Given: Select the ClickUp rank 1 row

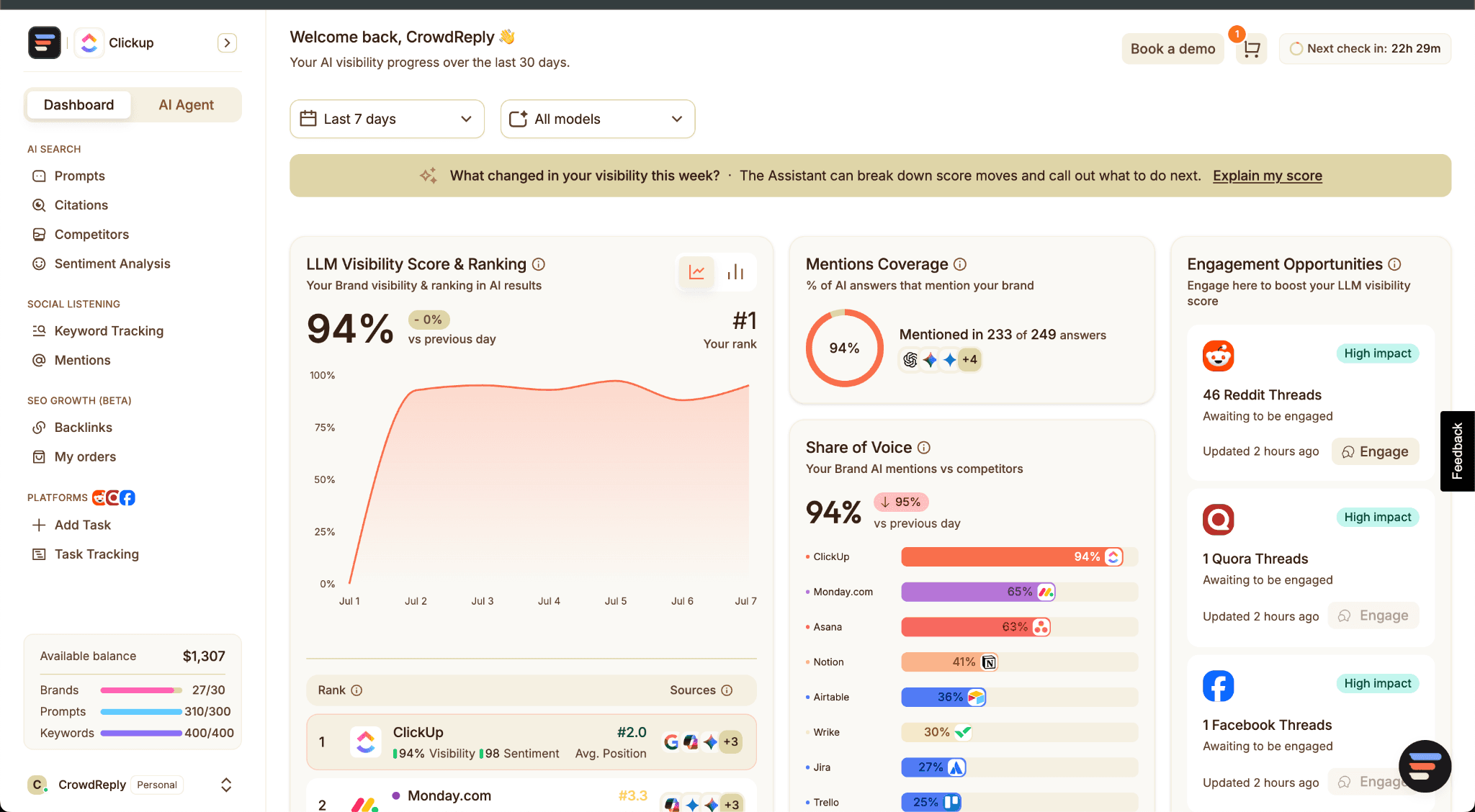Looking at the screenshot, I should (532, 742).
